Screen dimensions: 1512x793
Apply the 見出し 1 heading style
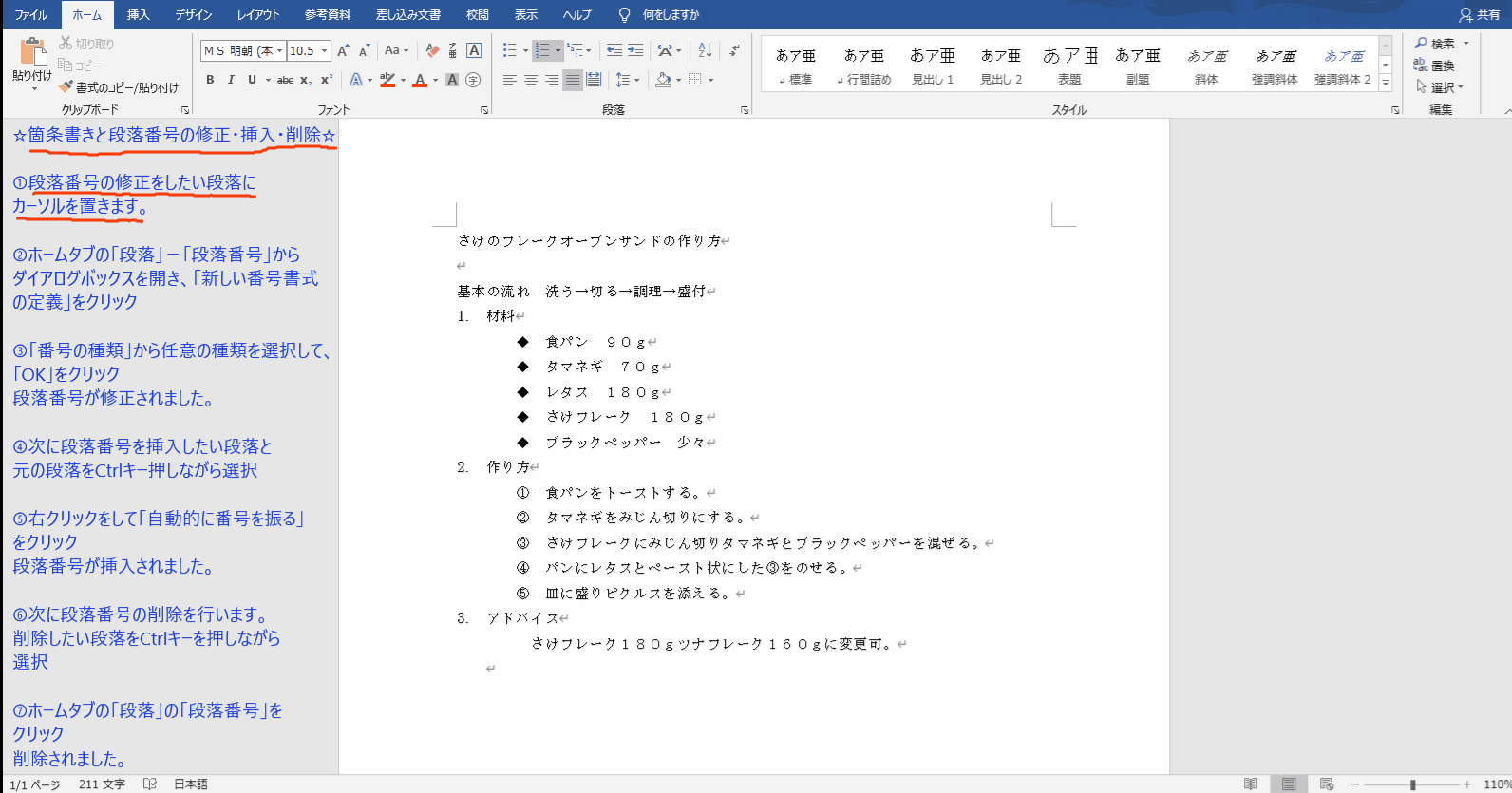coord(933,66)
